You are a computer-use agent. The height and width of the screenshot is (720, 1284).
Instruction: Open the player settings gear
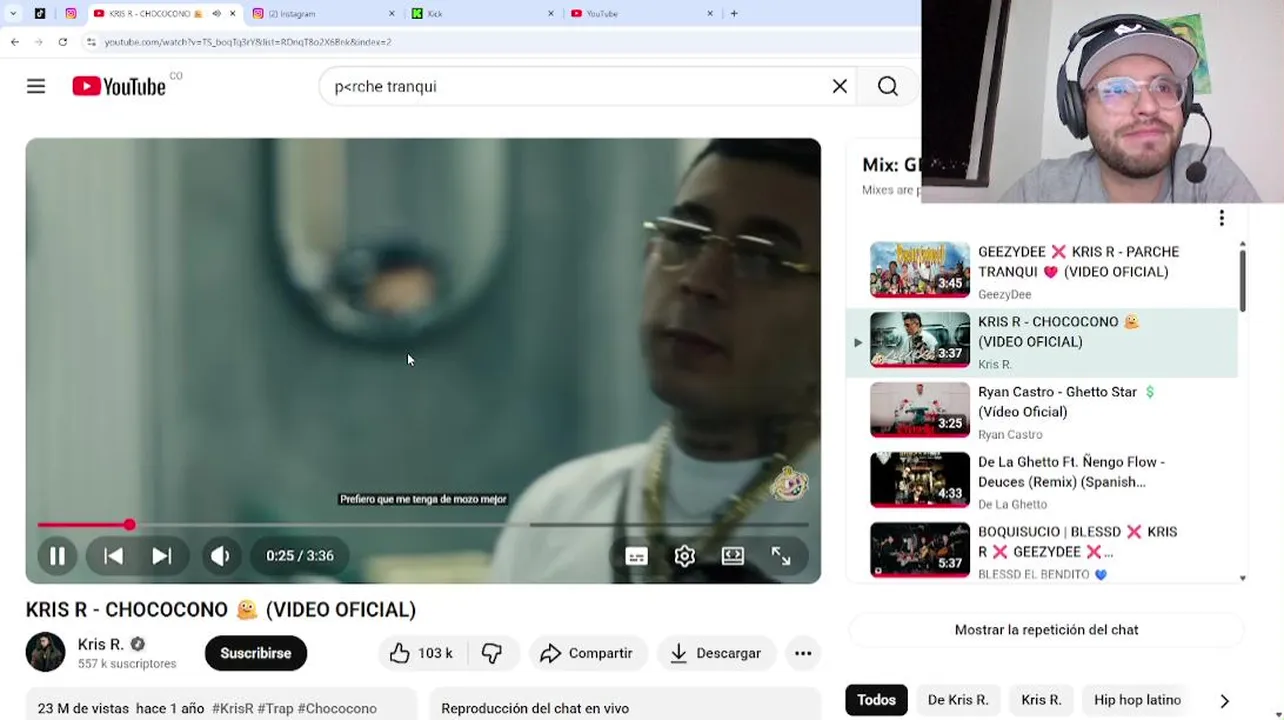pos(685,557)
